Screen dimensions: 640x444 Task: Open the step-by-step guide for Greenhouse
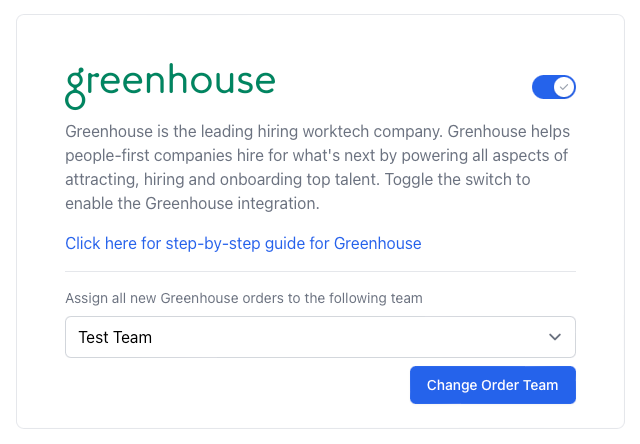coord(243,243)
